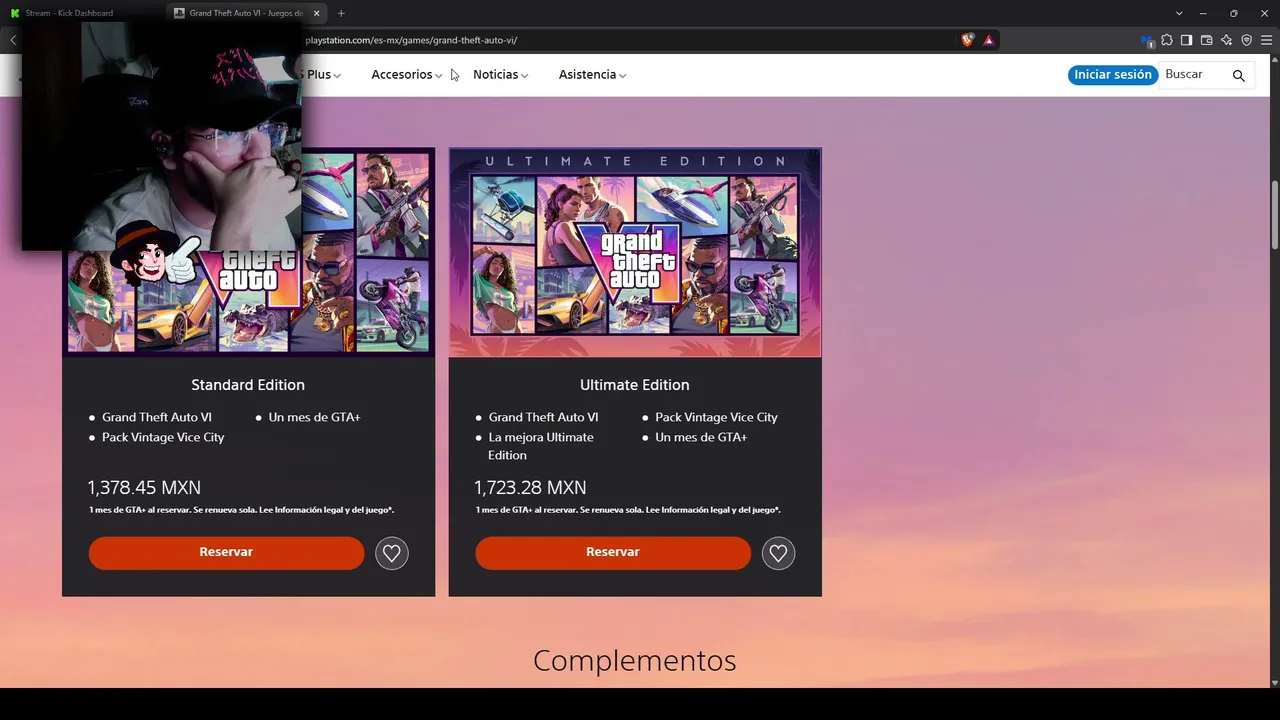Click 'Grand Theft Auto VI' in Standard Edition list
The image size is (1280, 720).
pos(157,417)
